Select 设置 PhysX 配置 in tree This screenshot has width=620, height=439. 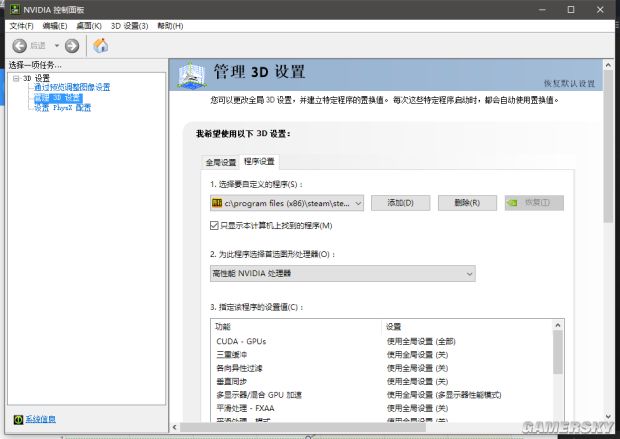point(62,108)
